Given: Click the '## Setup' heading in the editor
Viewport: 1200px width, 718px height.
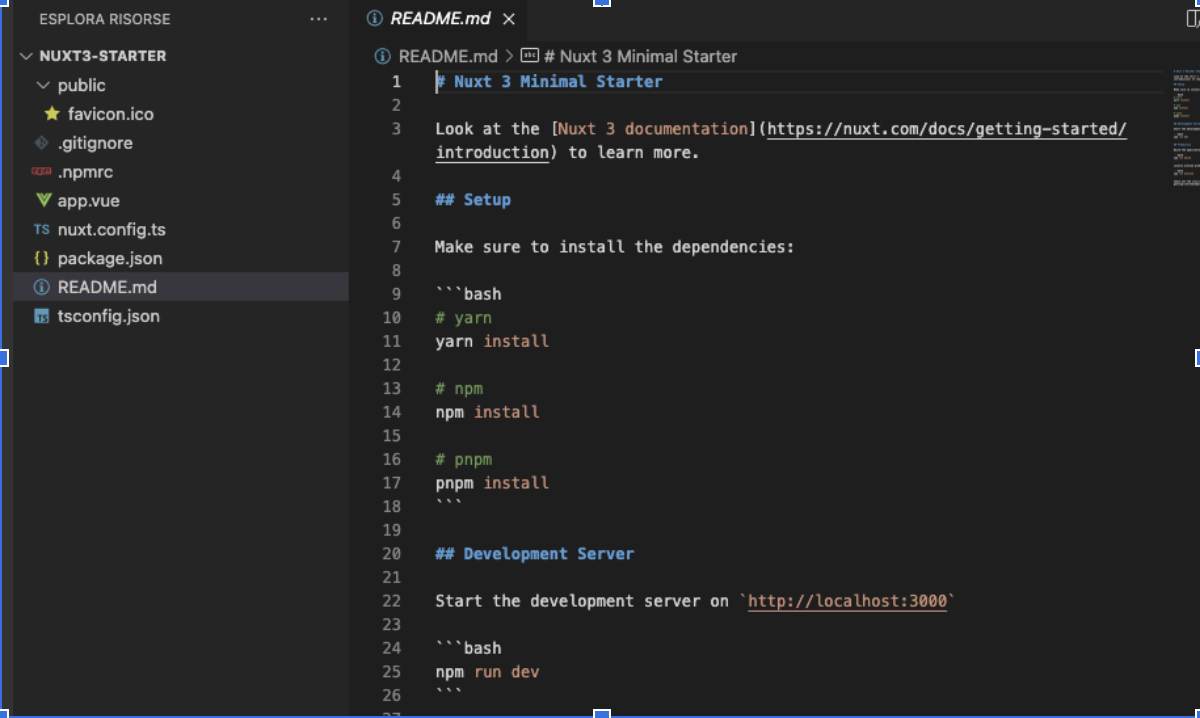Looking at the screenshot, I should click(x=473, y=200).
